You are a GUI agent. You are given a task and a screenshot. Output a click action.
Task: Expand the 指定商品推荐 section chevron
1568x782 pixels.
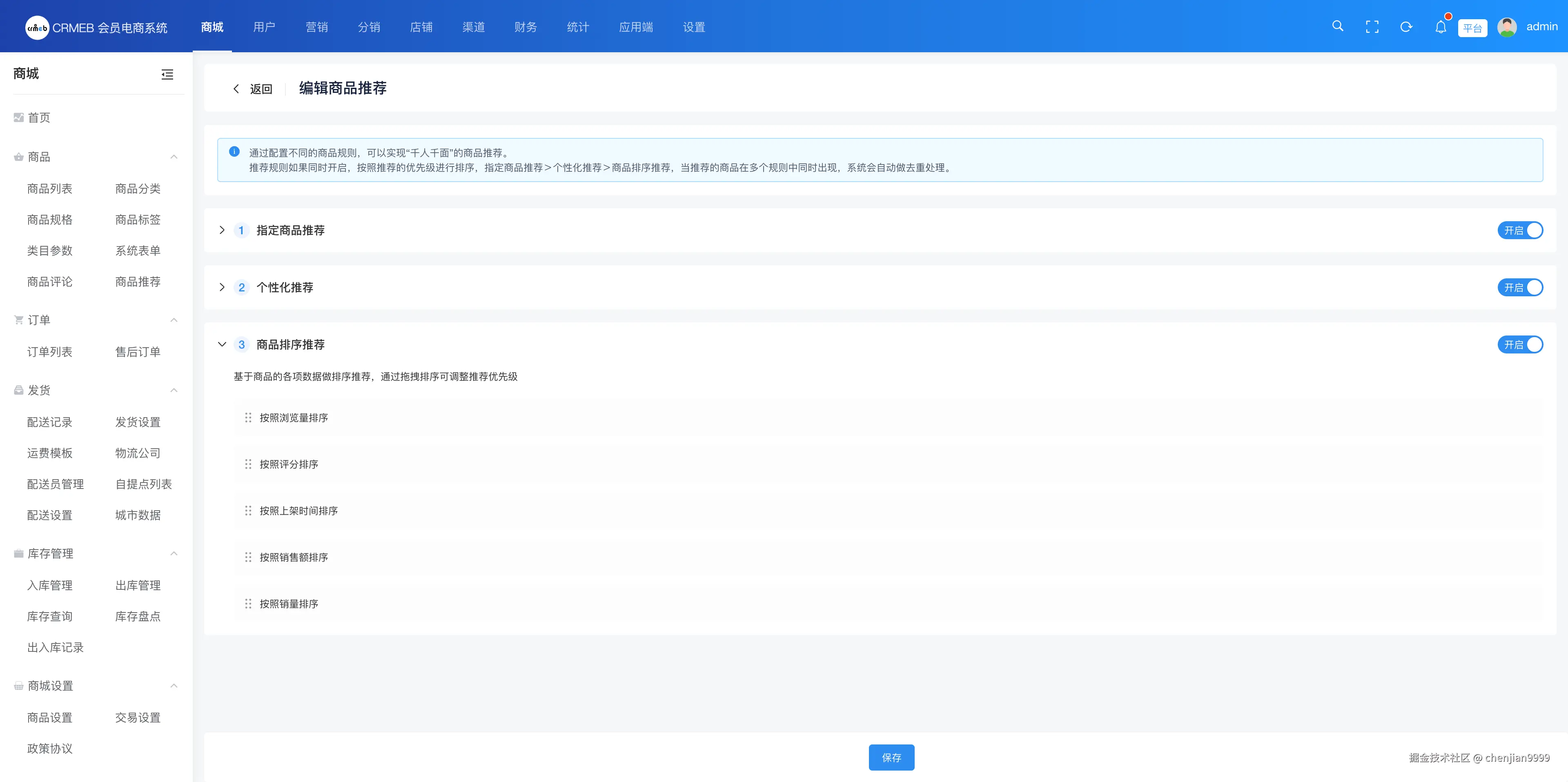tap(222, 230)
